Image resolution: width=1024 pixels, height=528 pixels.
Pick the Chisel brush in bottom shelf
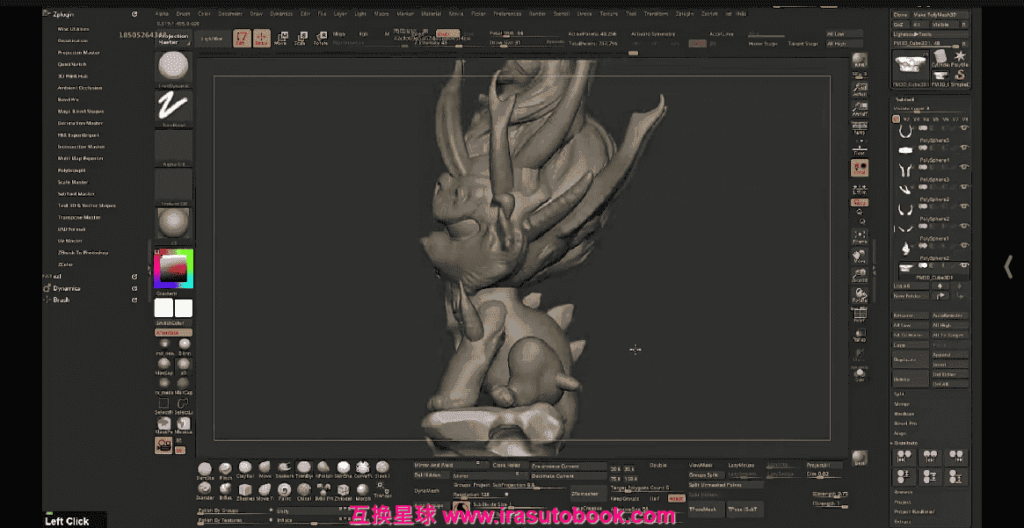pos(304,490)
